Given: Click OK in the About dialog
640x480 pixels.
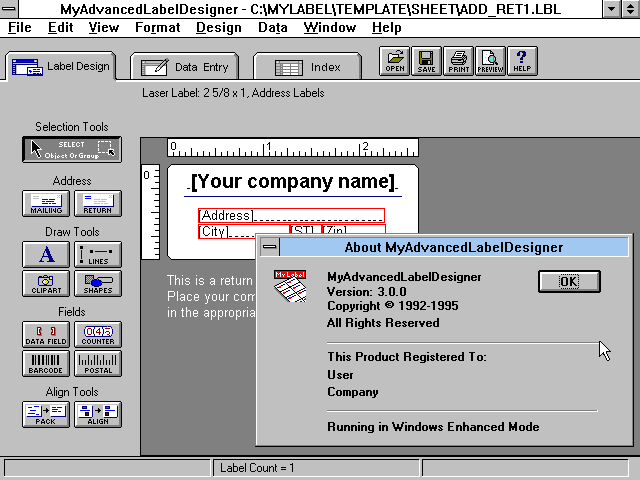Looking at the screenshot, I should (x=569, y=281).
